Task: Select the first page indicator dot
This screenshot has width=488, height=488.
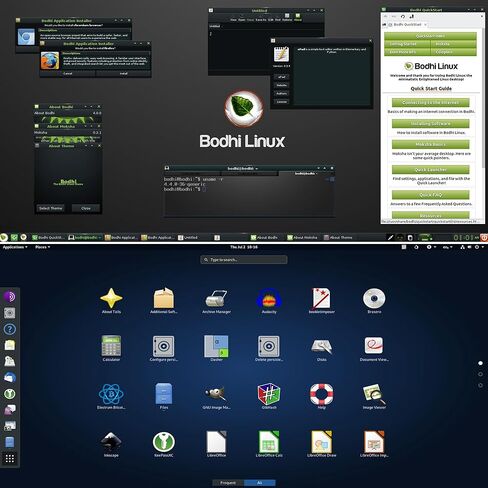Action: pyautogui.click(x=480, y=363)
